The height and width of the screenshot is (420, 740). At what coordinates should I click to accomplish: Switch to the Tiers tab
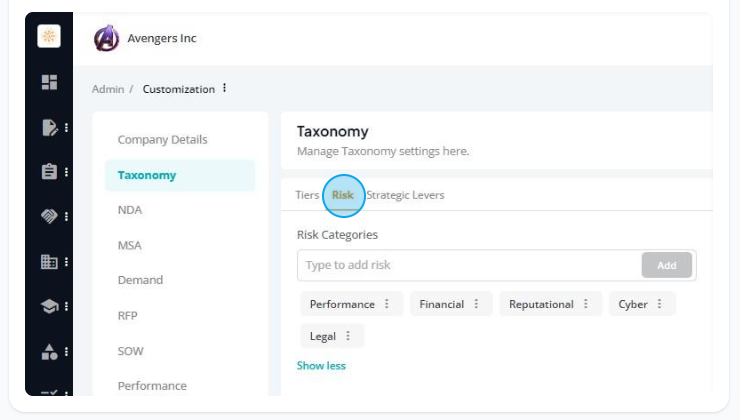[307, 195]
